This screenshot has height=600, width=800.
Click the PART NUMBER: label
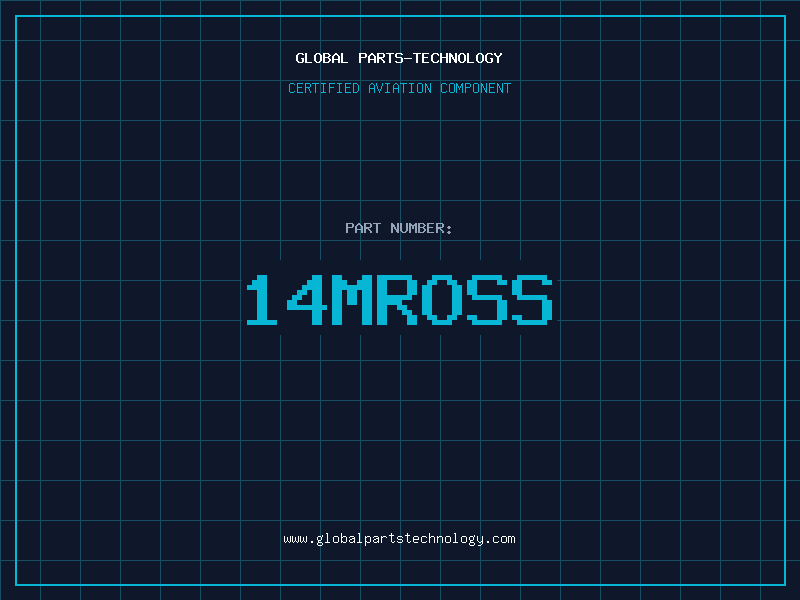[399, 228]
